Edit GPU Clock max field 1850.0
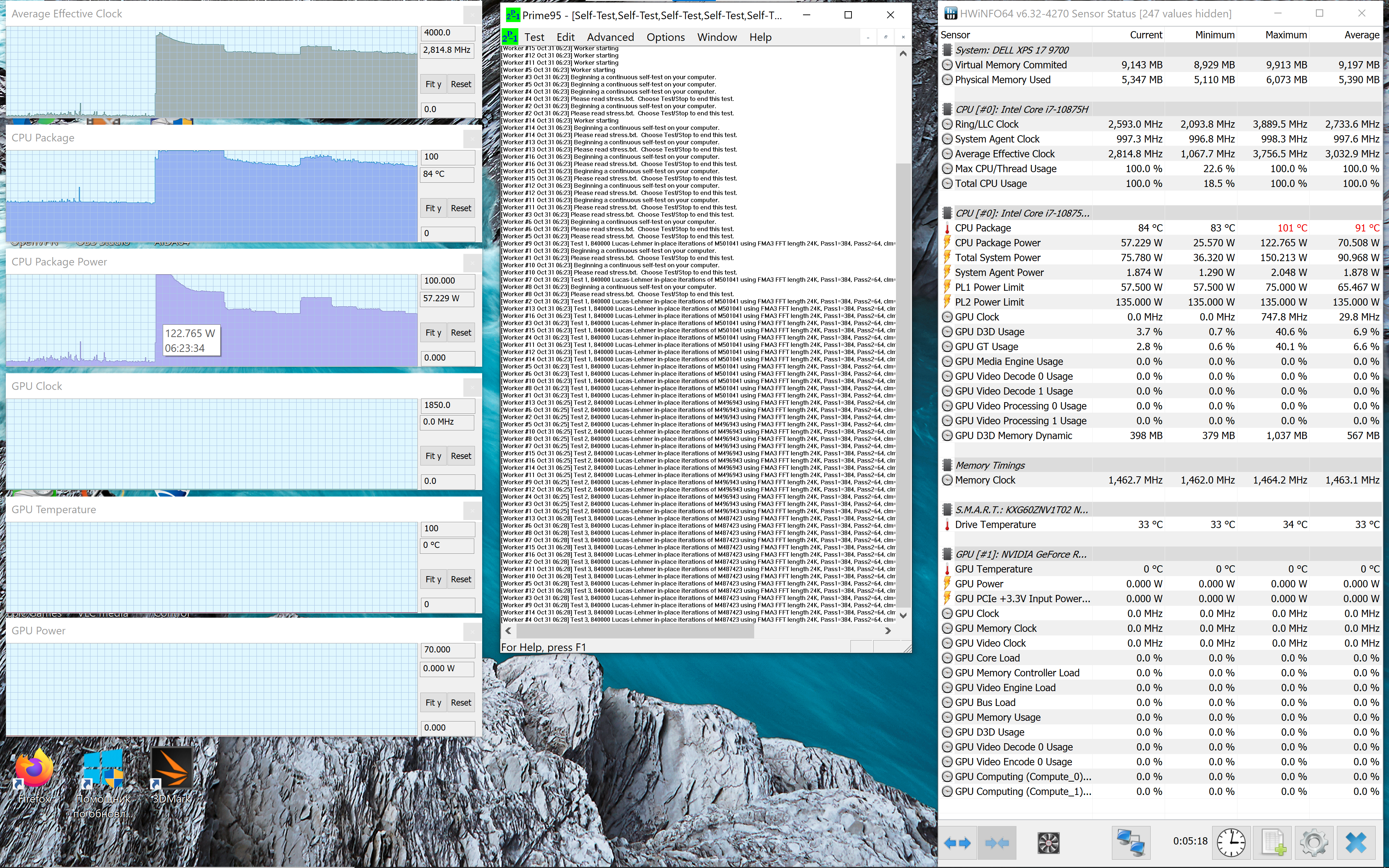The width and height of the screenshot is (1389, 868). click(448, 405)
